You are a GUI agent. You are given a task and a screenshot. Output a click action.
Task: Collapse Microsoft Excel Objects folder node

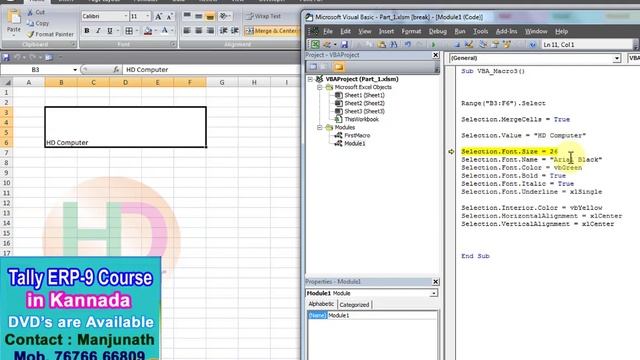click(320, 87)
